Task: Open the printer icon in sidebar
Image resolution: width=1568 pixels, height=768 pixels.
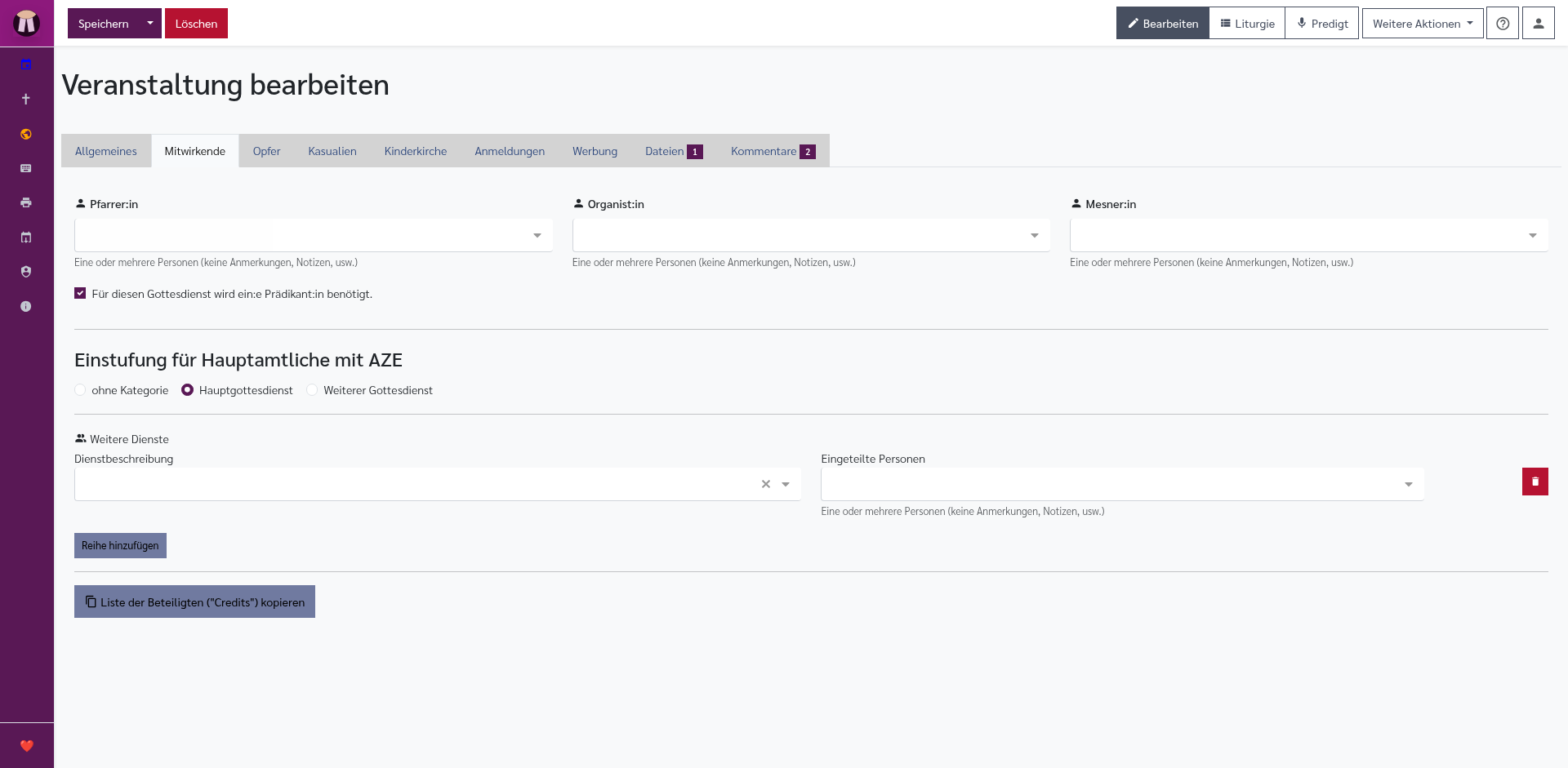Action: (26, 202)
